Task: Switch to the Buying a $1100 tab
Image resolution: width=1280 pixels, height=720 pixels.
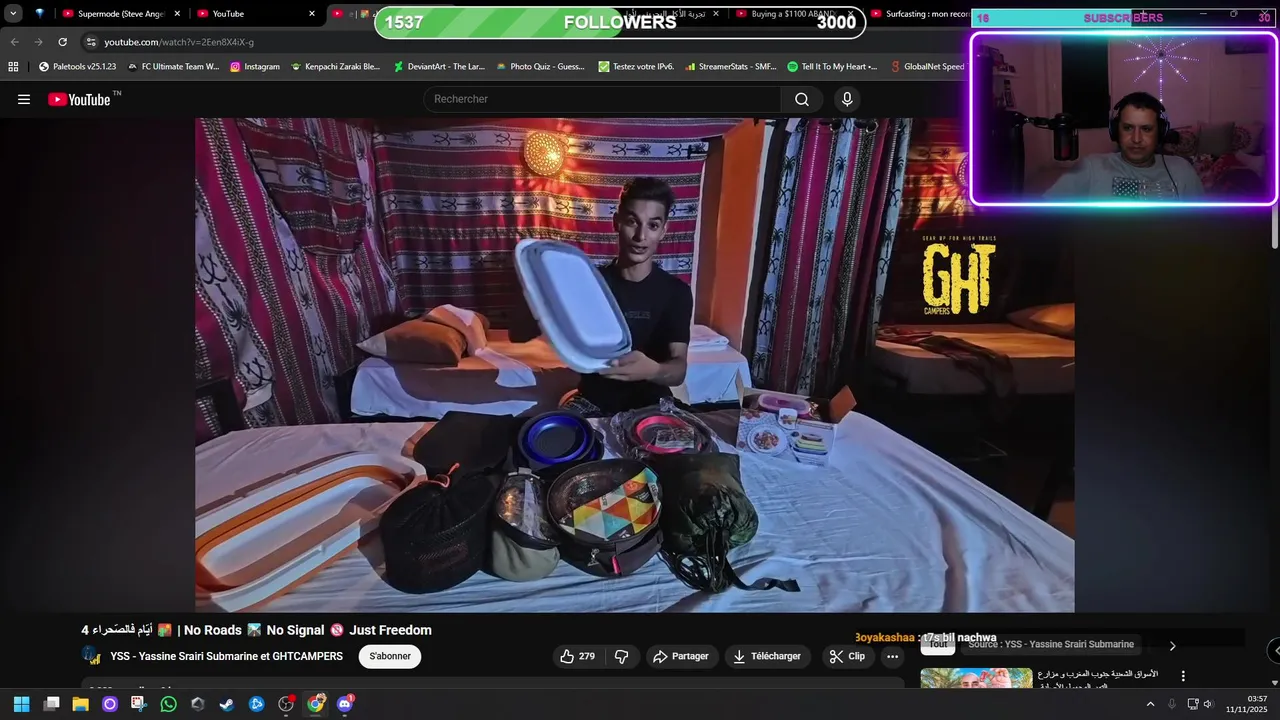Action: coord(792,14)
